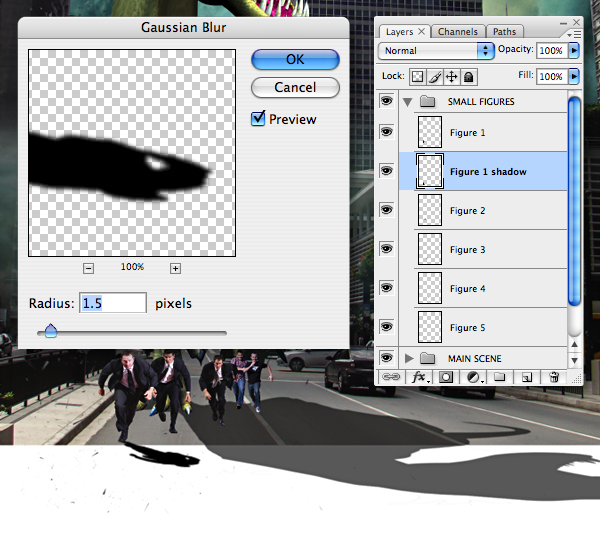
Task: Click the SMALL FIGURES group name
Action: coord(481,102)
